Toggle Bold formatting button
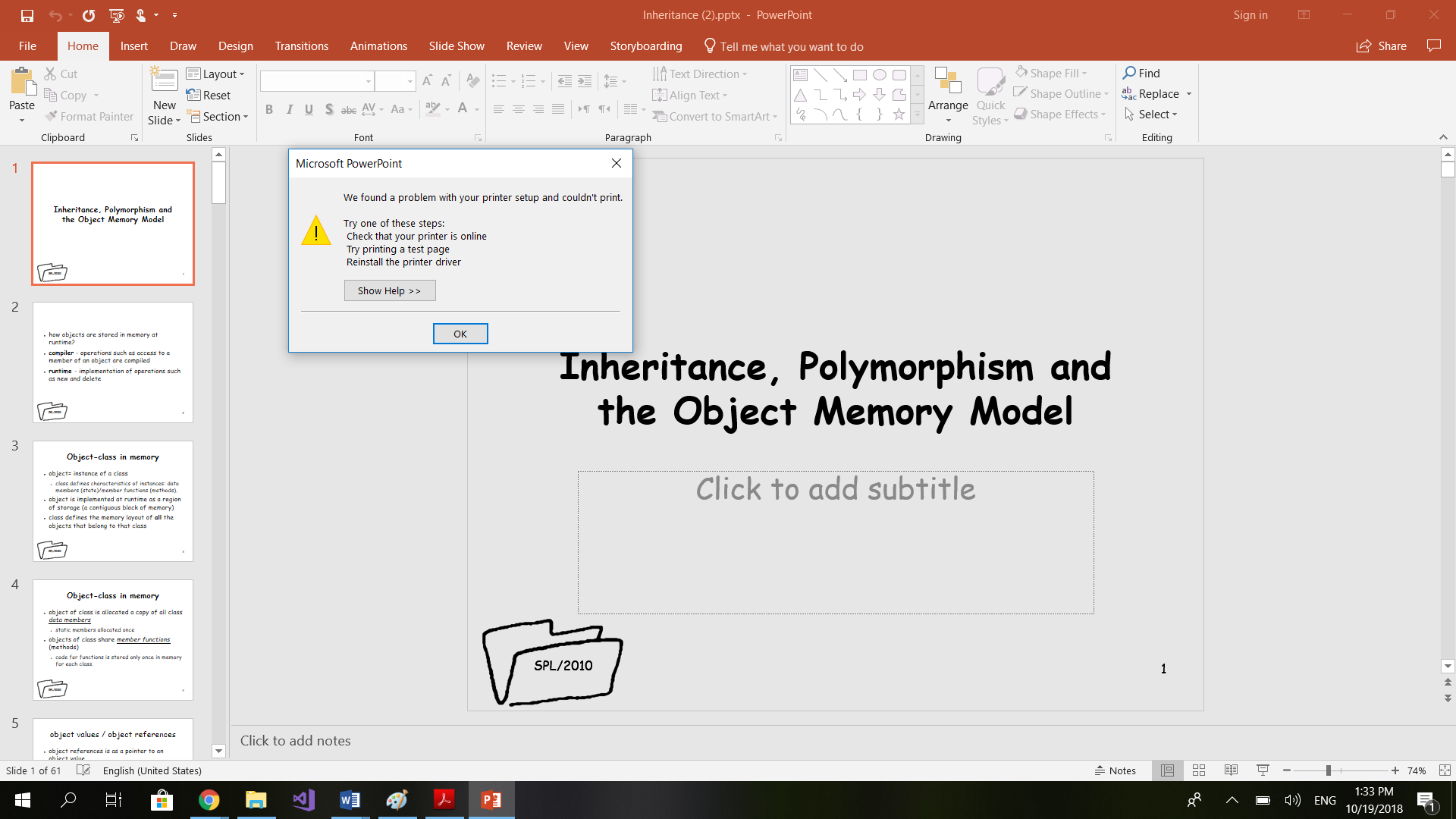The width and height of the screenshot is (1456, 819). click(269, 110)
